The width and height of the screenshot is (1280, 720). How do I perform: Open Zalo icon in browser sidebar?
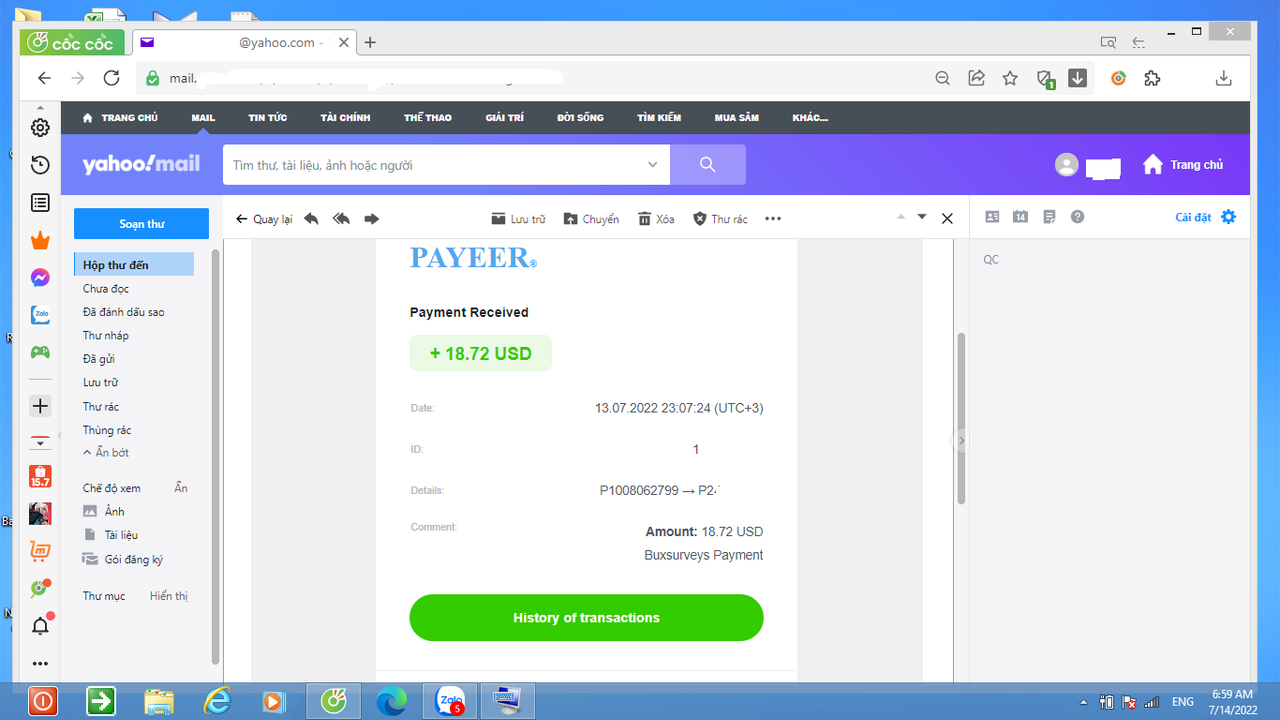click(40, 315)
